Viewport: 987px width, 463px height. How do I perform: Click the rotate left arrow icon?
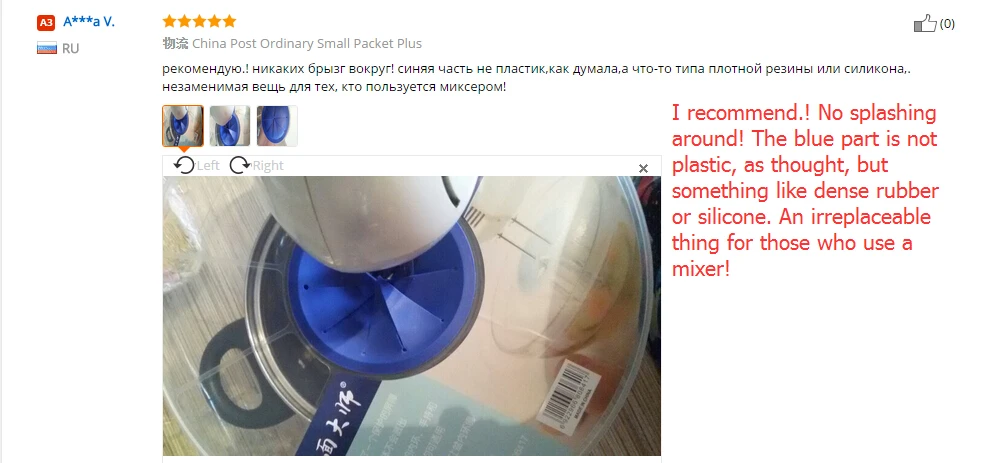coord(184,165)
